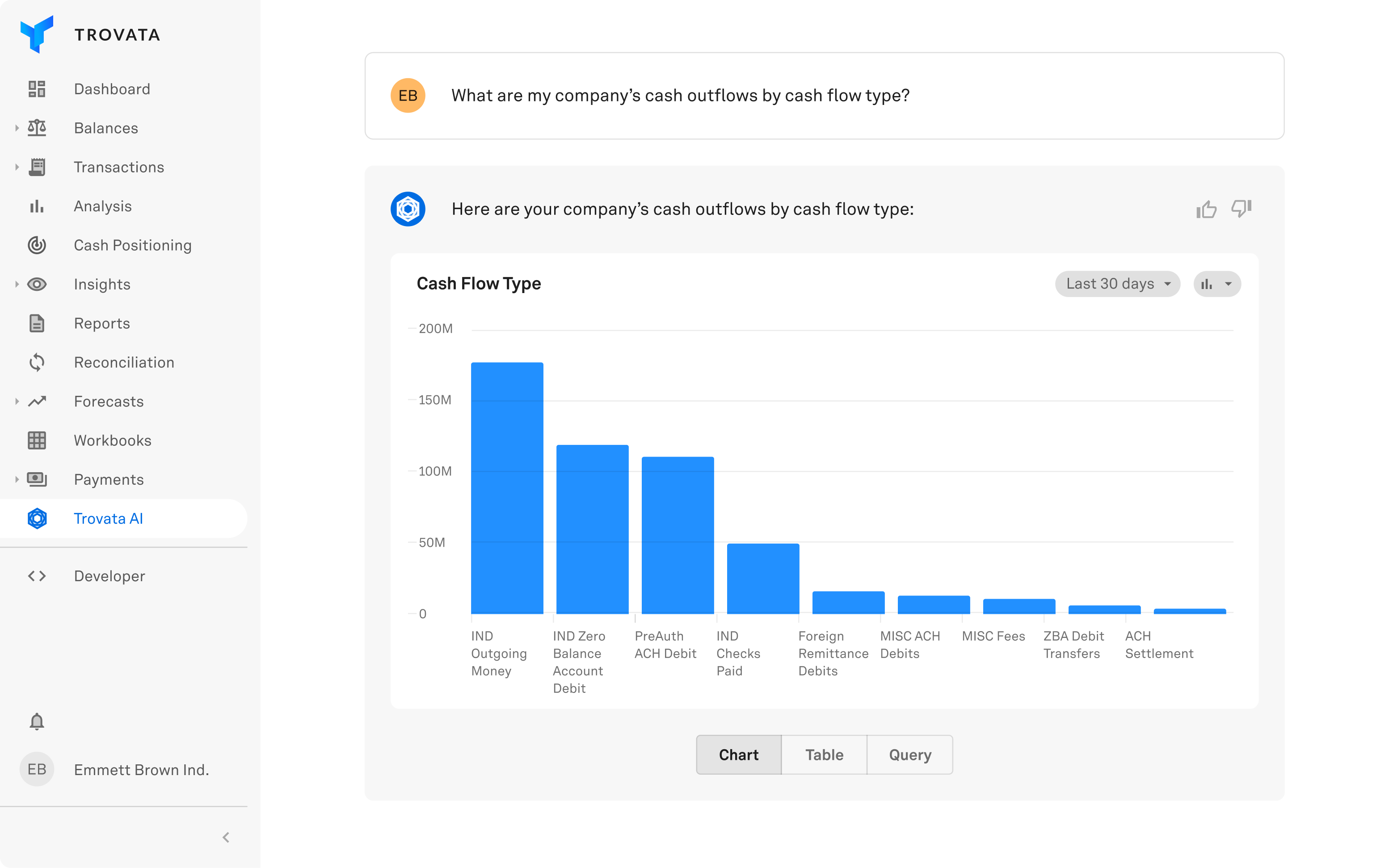Click the Developer code brackets icon
Screen dimensions: 1389x868
(37, 576)
